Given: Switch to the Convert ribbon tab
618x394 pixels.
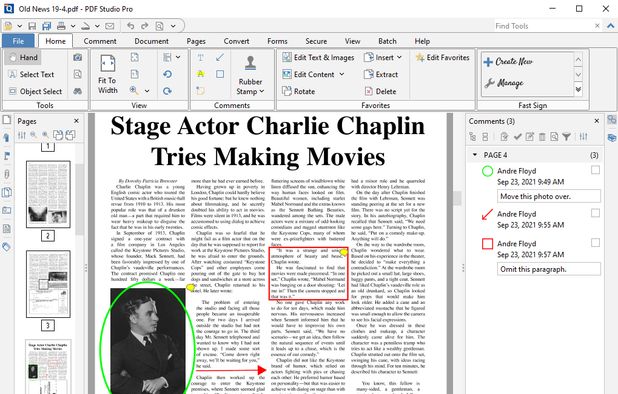Looking at the screenshot, I should 236,41.
